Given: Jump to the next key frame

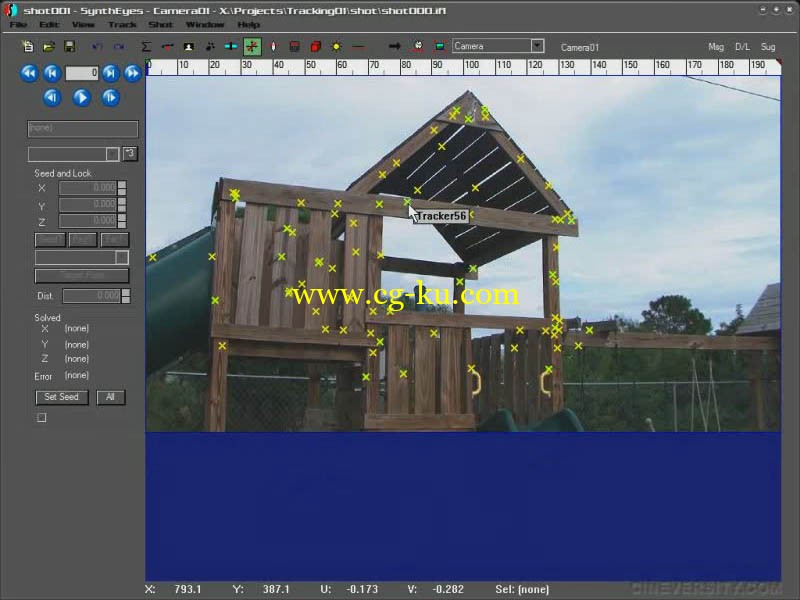Looking at the screenshot, I should coord(110,73).
